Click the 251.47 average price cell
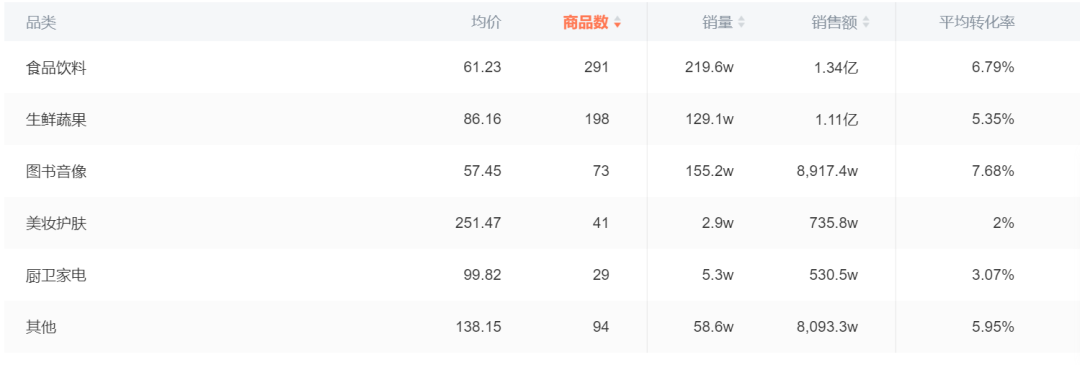Screen dimensions: 1080x365 (x=478, y=223)
